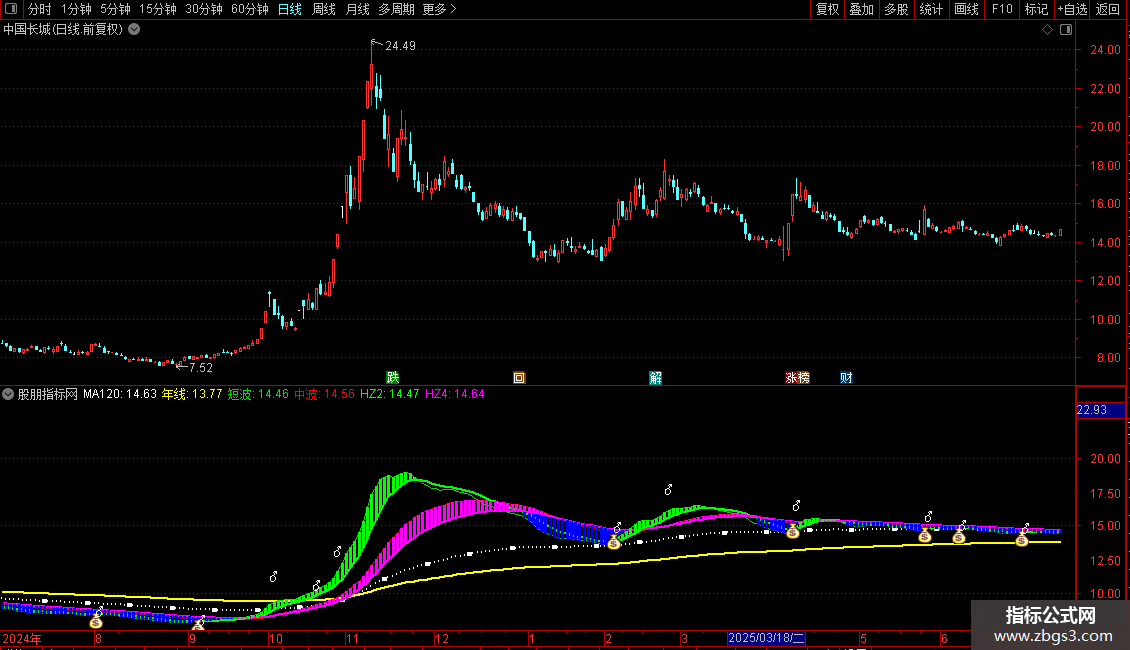Screen dimensions: 1130x650
Task: Click the 中波: 14.56 label
Action: pos(324,394)
